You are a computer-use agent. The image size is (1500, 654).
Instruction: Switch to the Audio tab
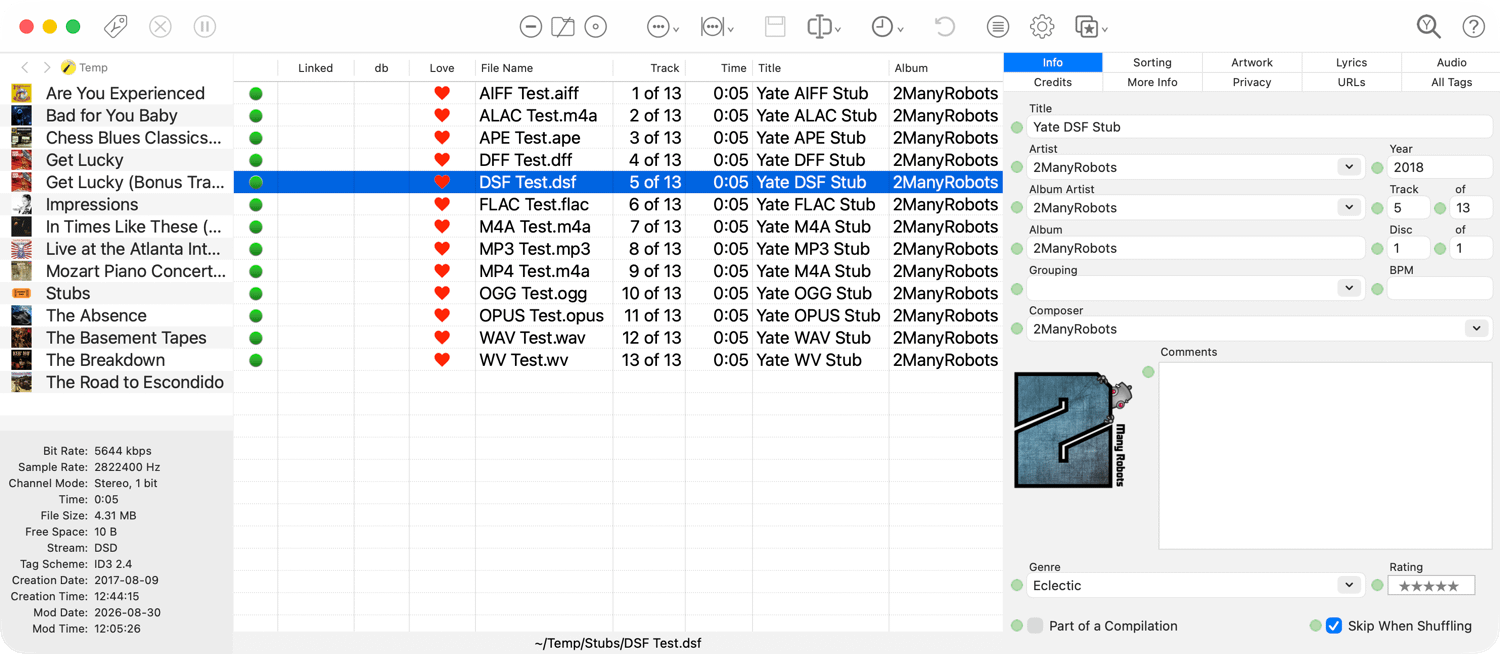tap(1451, 62)
